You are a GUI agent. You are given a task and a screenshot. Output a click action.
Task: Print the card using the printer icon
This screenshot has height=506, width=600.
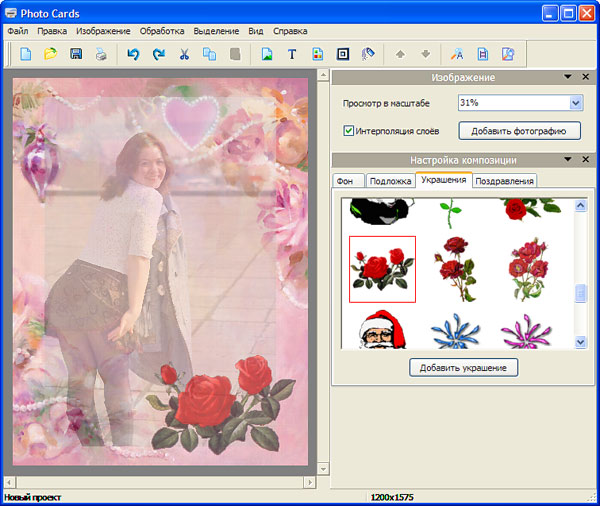click(101, 54)
